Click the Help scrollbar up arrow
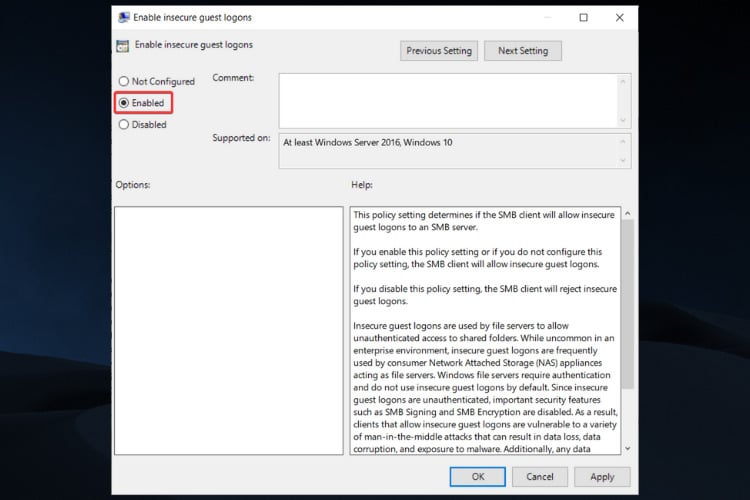 [x=628, y=213]
